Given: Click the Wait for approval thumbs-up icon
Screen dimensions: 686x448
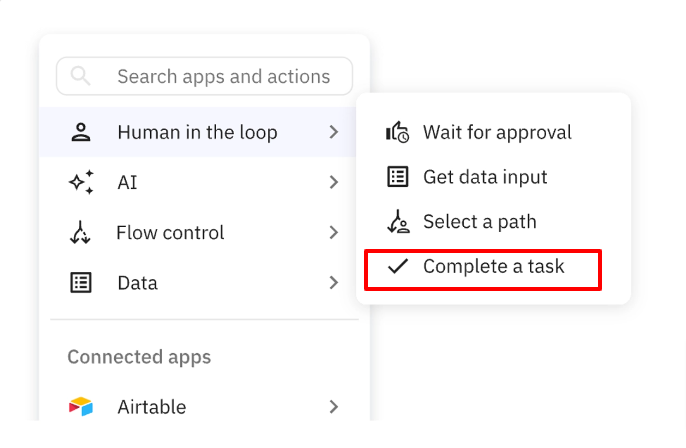Looking at the screenshot, I should tap(398, 132).
